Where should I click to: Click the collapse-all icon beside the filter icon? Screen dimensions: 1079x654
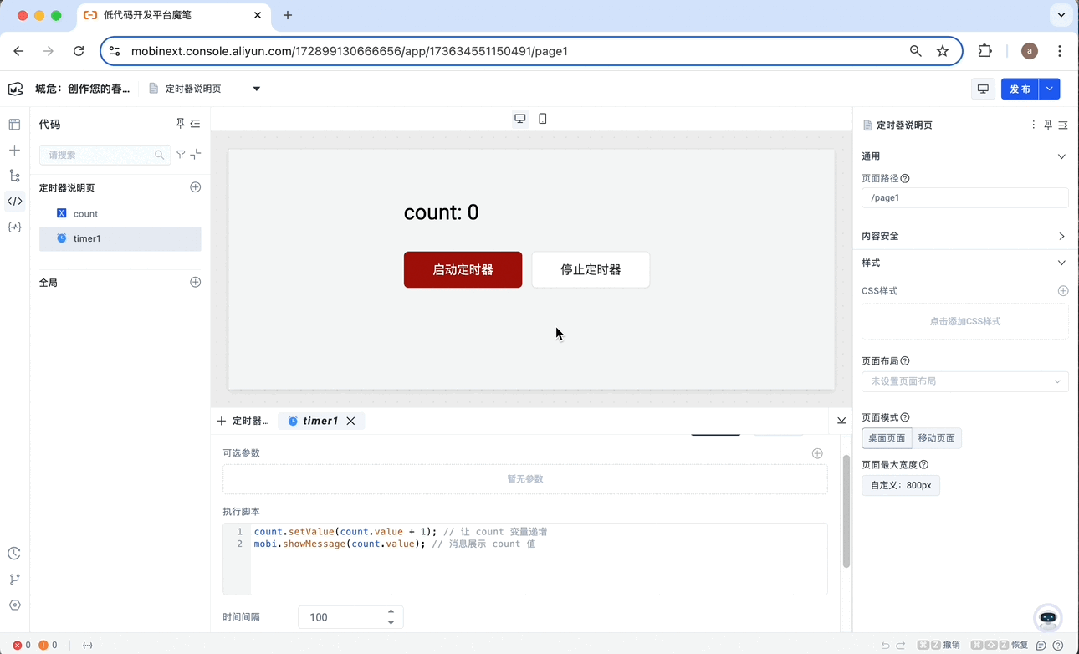coord(196,155)
